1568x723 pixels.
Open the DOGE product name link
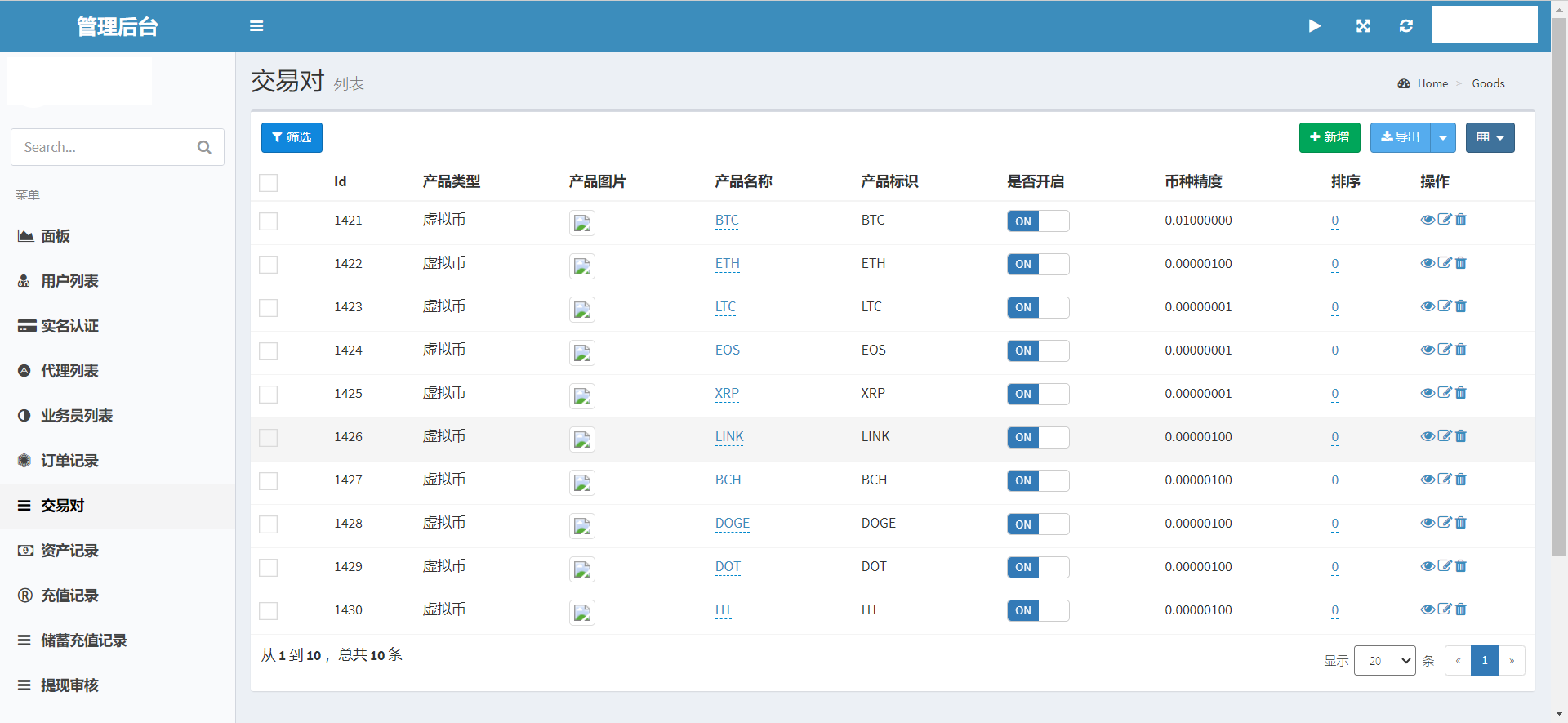tap(733, 524)
